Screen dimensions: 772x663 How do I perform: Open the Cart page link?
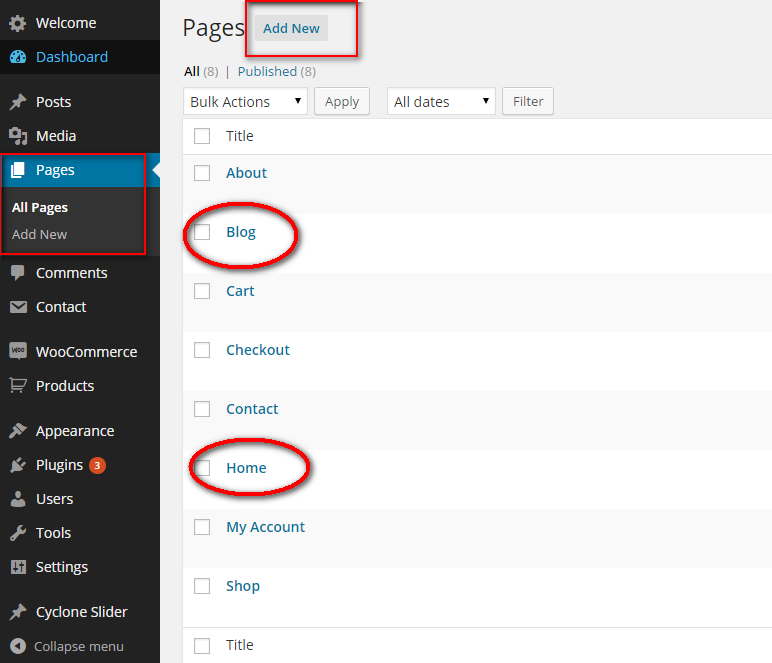[240, 291]
